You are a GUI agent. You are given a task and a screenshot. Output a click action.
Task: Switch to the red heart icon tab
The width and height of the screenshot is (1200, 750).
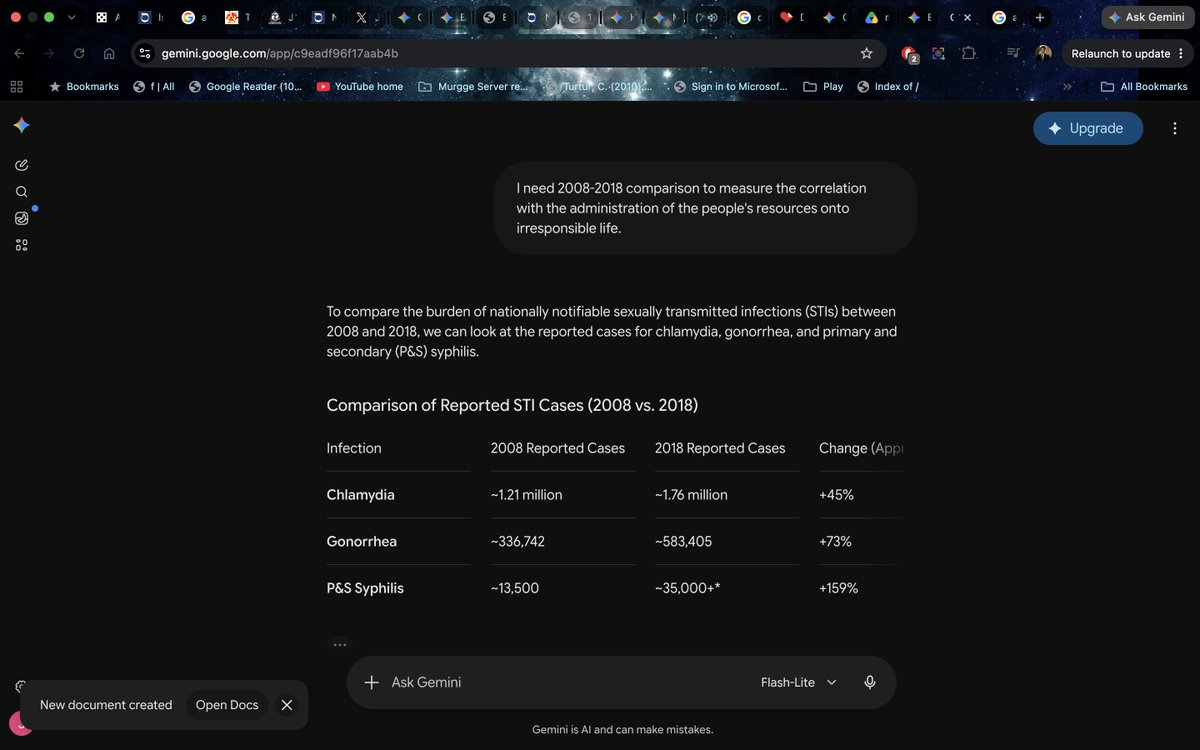tap(792, 17)
